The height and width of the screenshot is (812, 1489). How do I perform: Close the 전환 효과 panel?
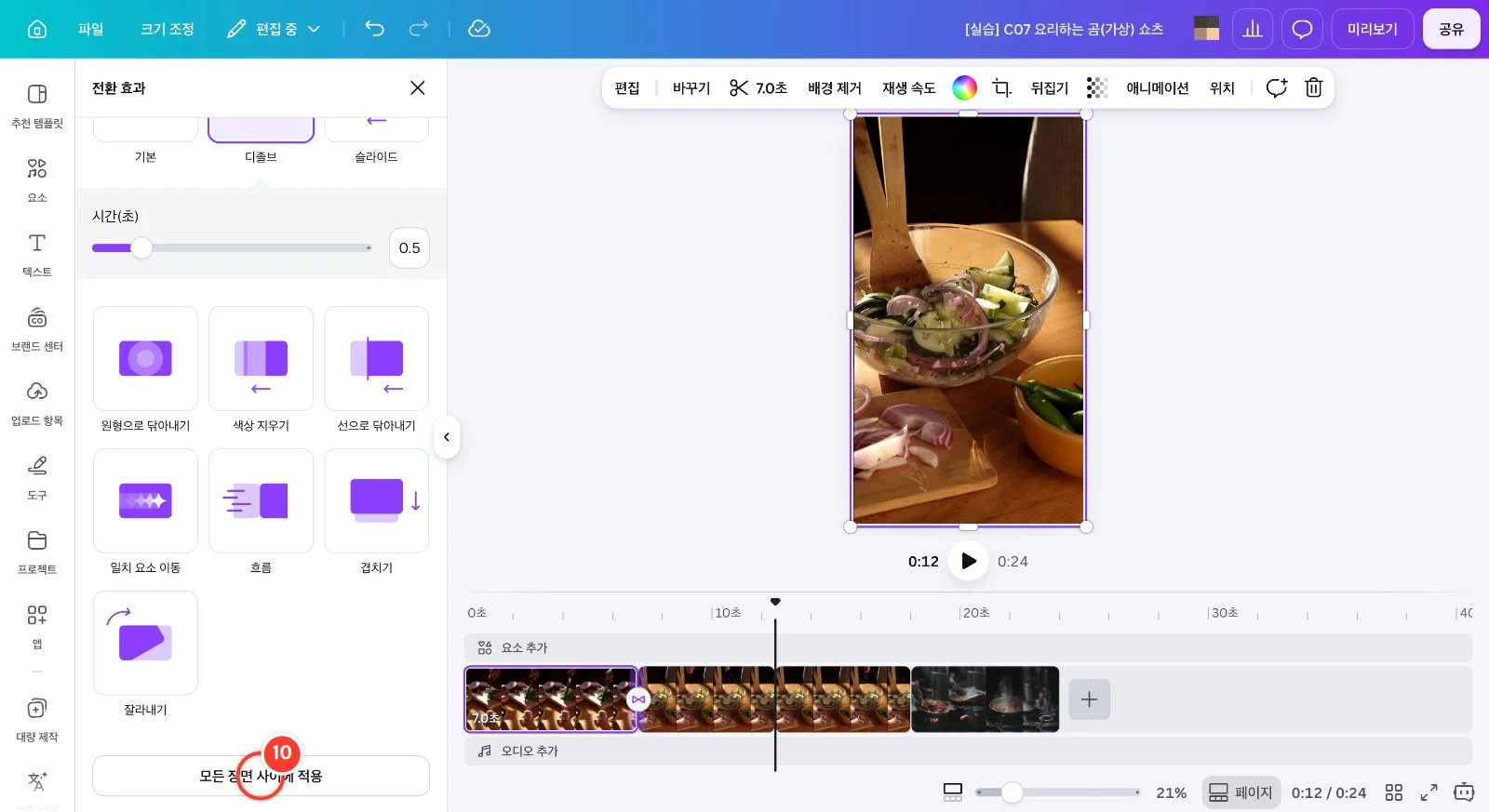point(418,87)
